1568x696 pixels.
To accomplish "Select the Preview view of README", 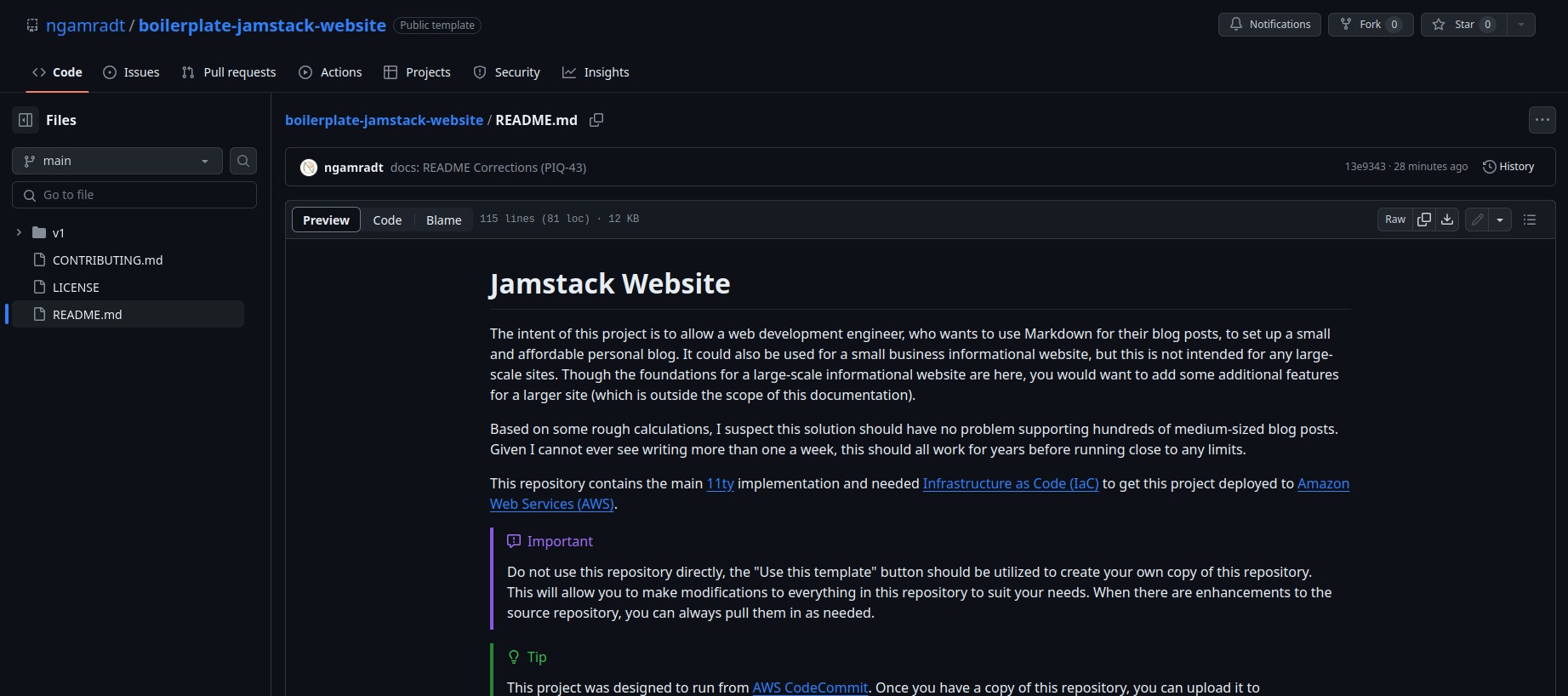I will [326, 220].
